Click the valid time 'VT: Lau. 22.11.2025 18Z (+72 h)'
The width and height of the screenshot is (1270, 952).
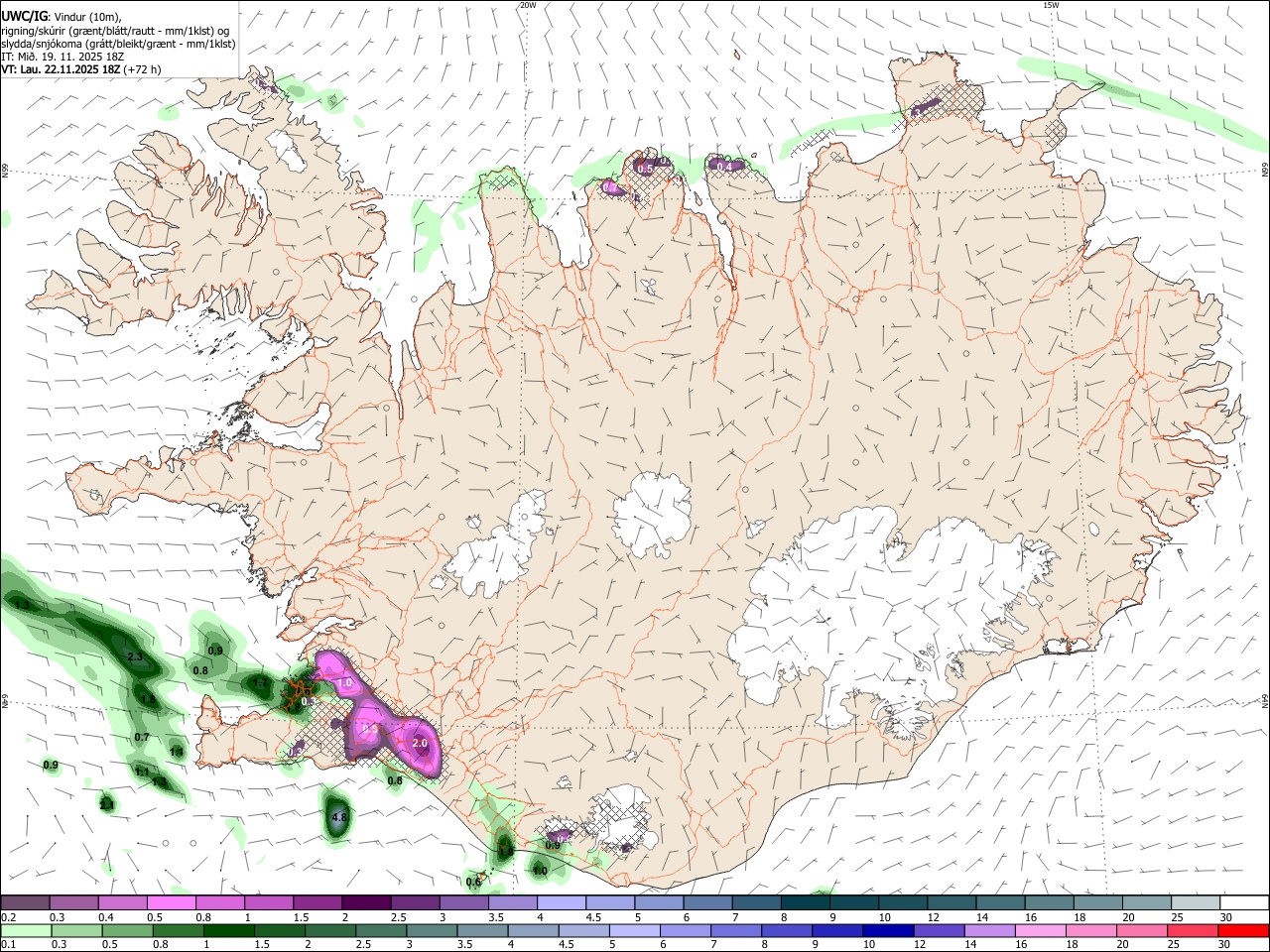click(81, 69)
